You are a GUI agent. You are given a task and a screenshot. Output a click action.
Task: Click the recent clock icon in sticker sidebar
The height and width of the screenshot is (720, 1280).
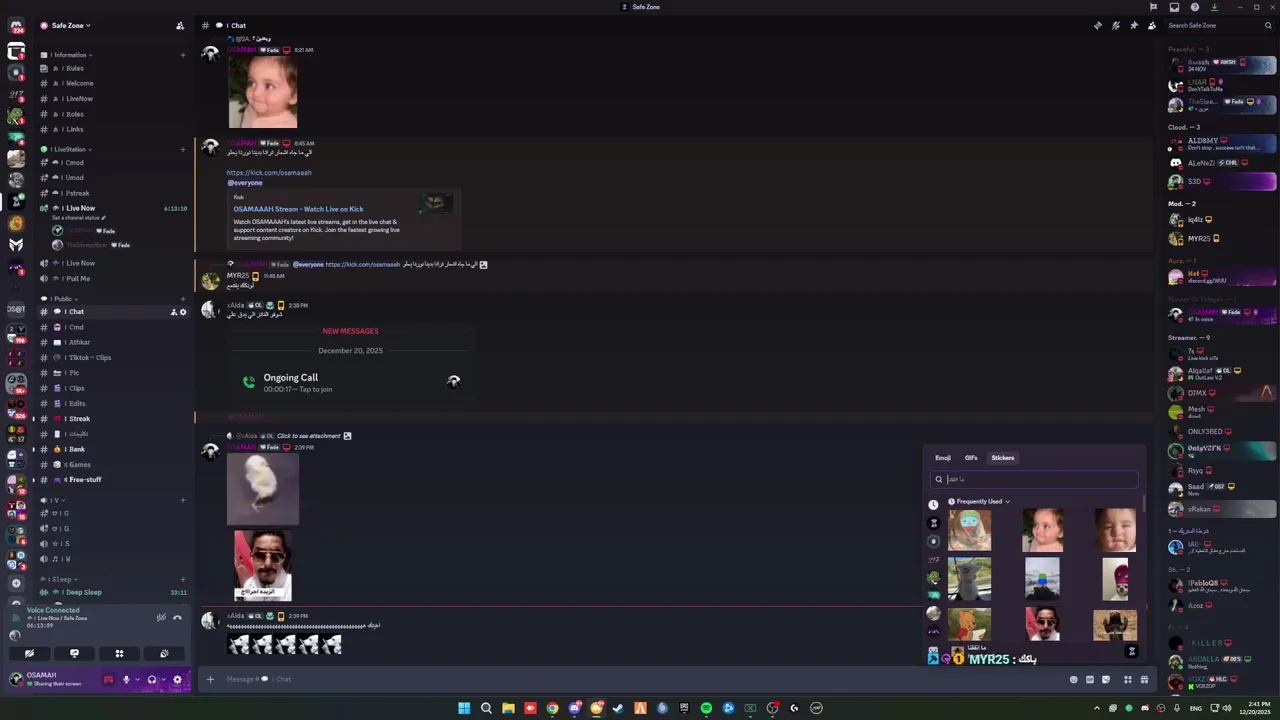click(933, 505)
